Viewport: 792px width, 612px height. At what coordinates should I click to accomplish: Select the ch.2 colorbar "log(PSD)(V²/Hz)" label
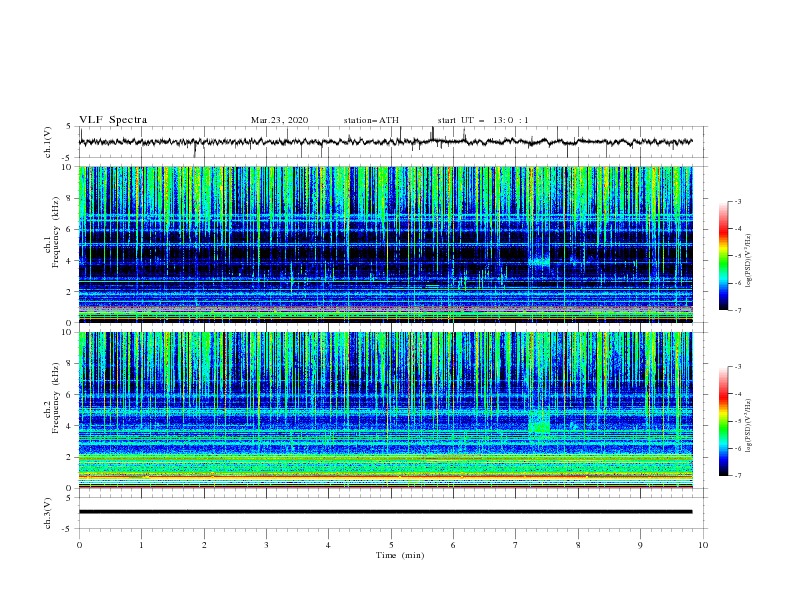click(749, 426)
